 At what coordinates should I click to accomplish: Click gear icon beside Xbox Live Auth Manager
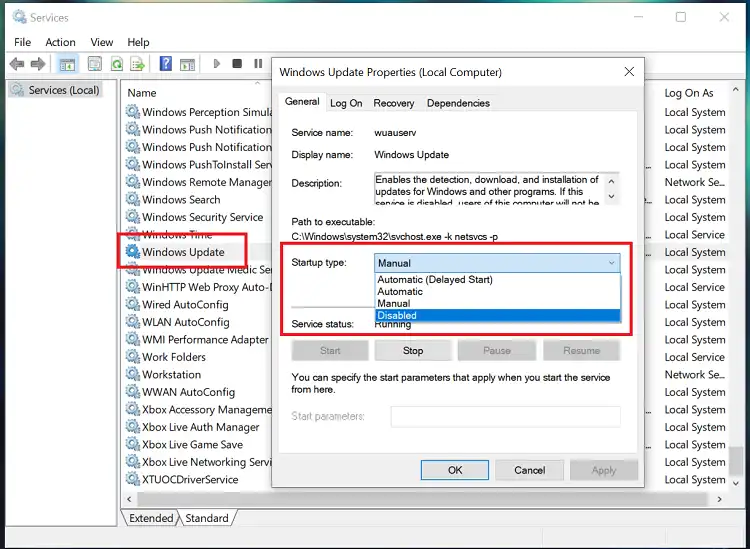pyautogui.click(x=132, y=427)
